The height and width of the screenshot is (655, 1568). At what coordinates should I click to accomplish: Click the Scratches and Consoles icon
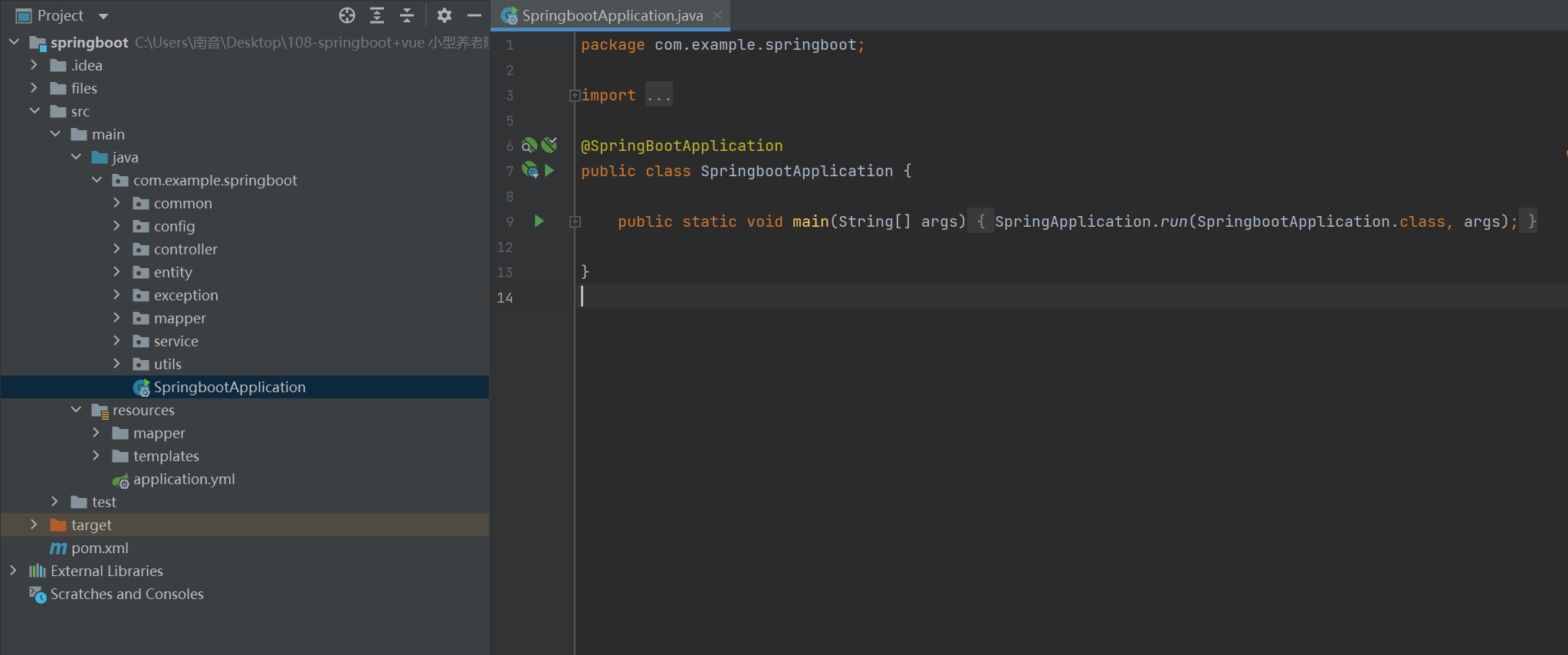38,594
